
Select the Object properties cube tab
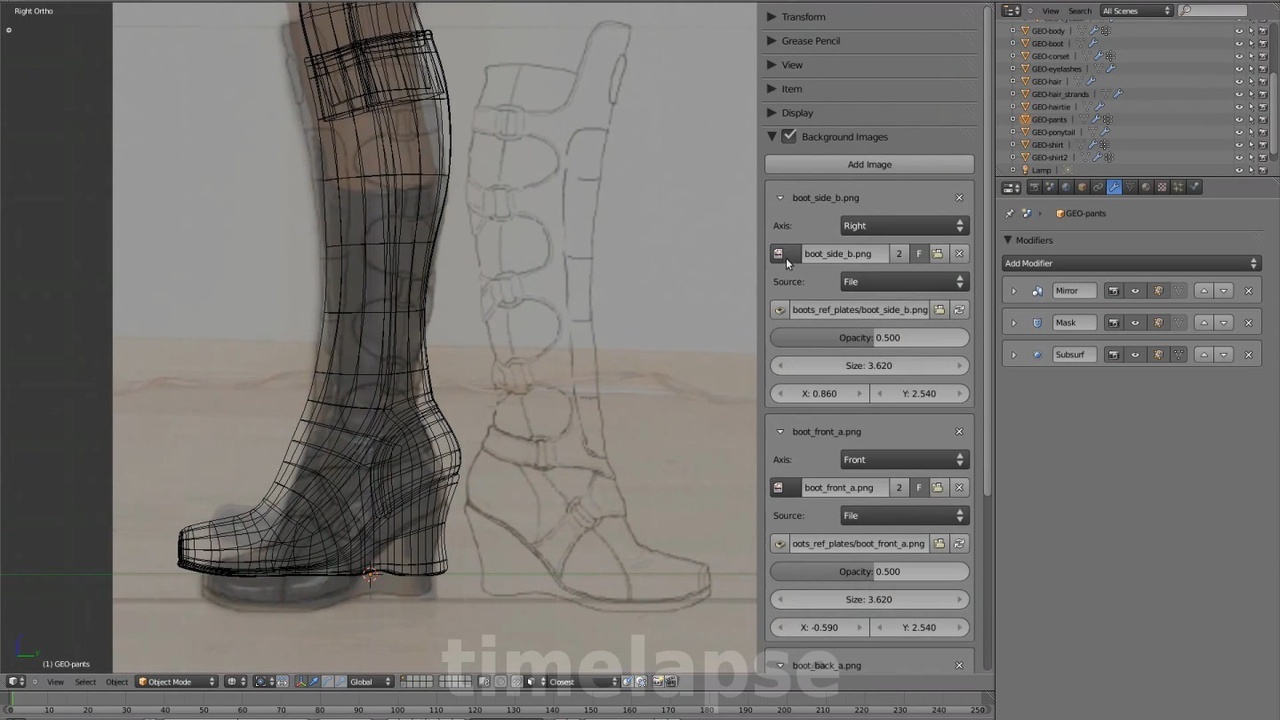tap(1081, 187)
